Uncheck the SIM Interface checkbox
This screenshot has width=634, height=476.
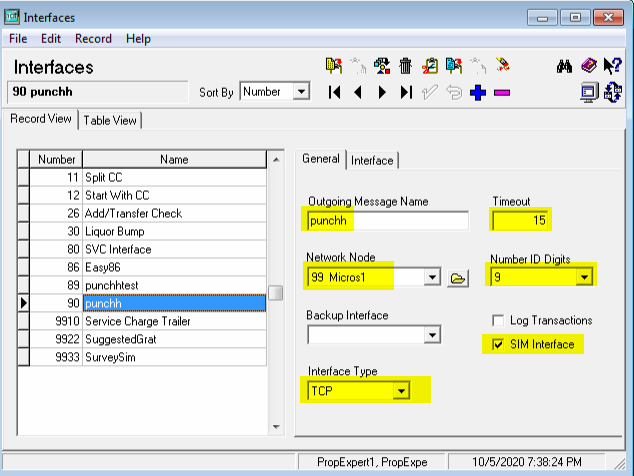(498, 345)
